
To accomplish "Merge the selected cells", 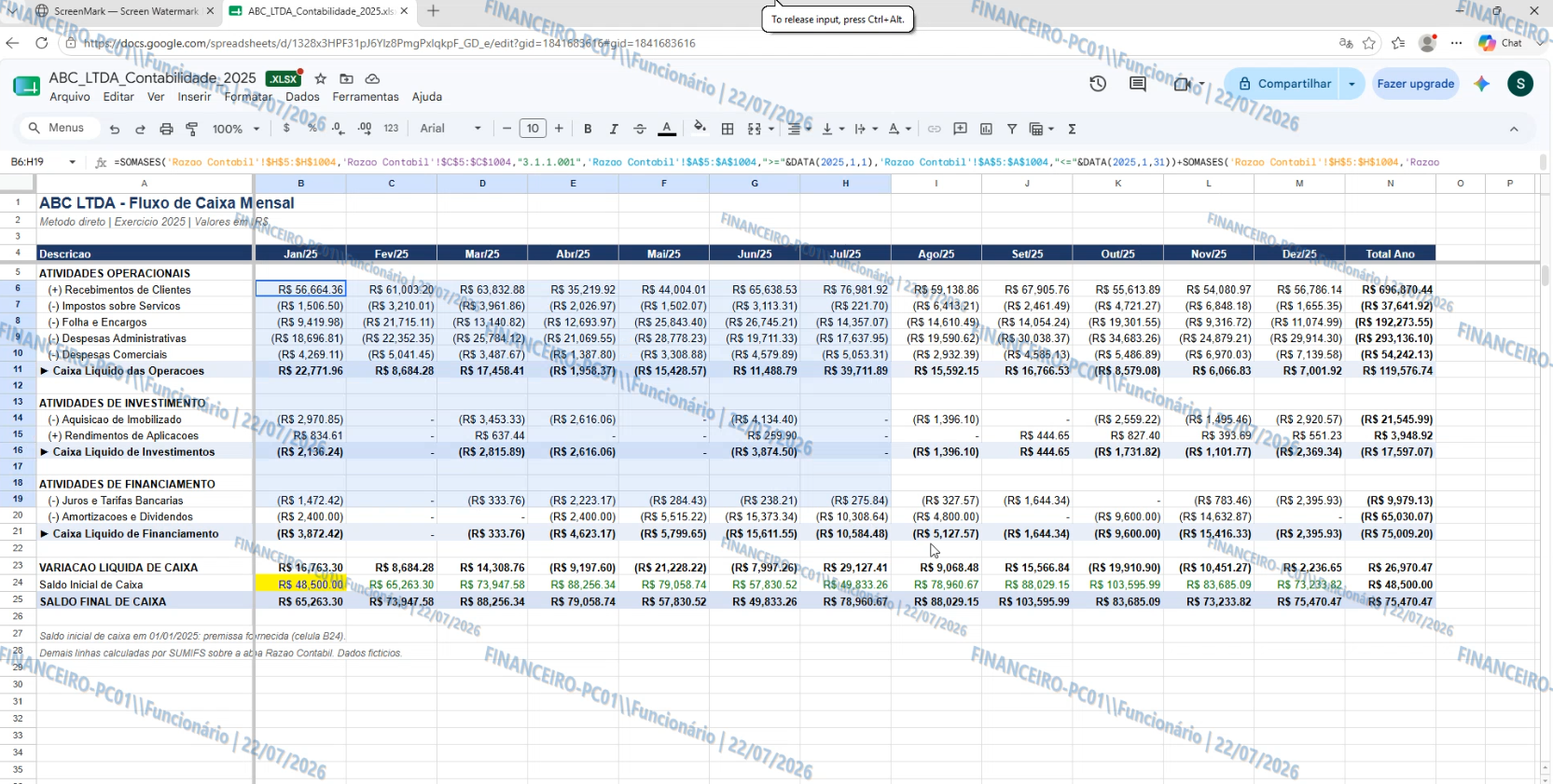I will 755,129.
